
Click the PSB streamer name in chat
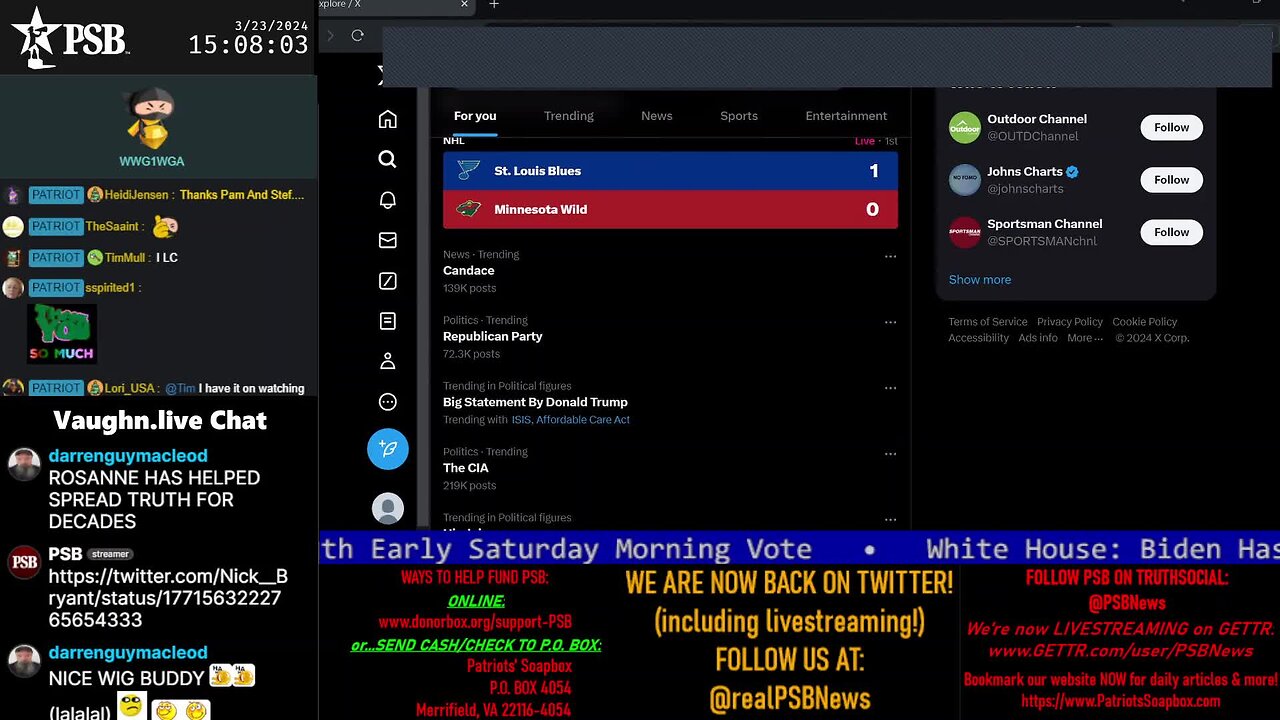pyautogui.click(x=65, y=554)
